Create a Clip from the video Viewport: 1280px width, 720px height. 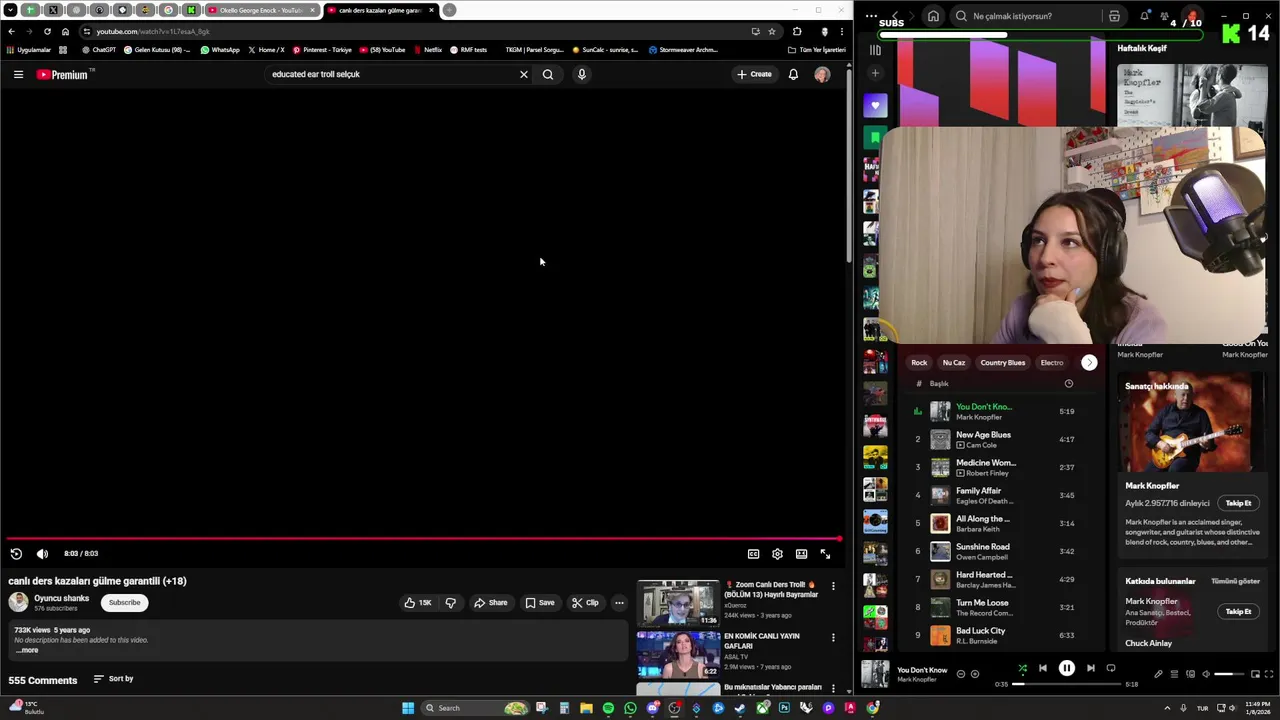[x=585, y=602]
